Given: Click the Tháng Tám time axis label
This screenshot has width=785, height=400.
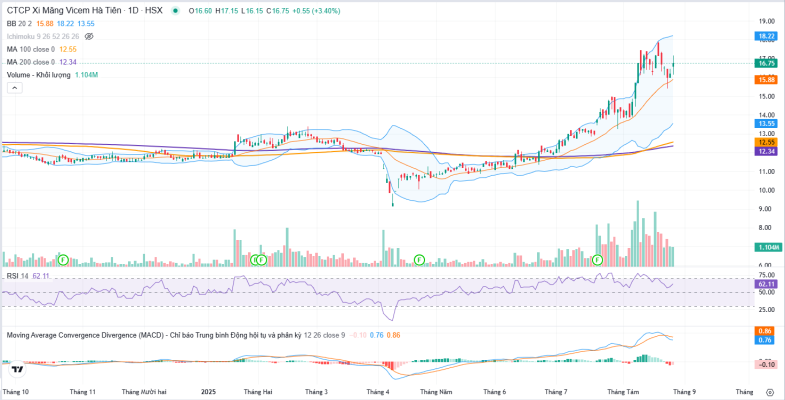Looking at the screenshot, I should click(x=623, y=392).
